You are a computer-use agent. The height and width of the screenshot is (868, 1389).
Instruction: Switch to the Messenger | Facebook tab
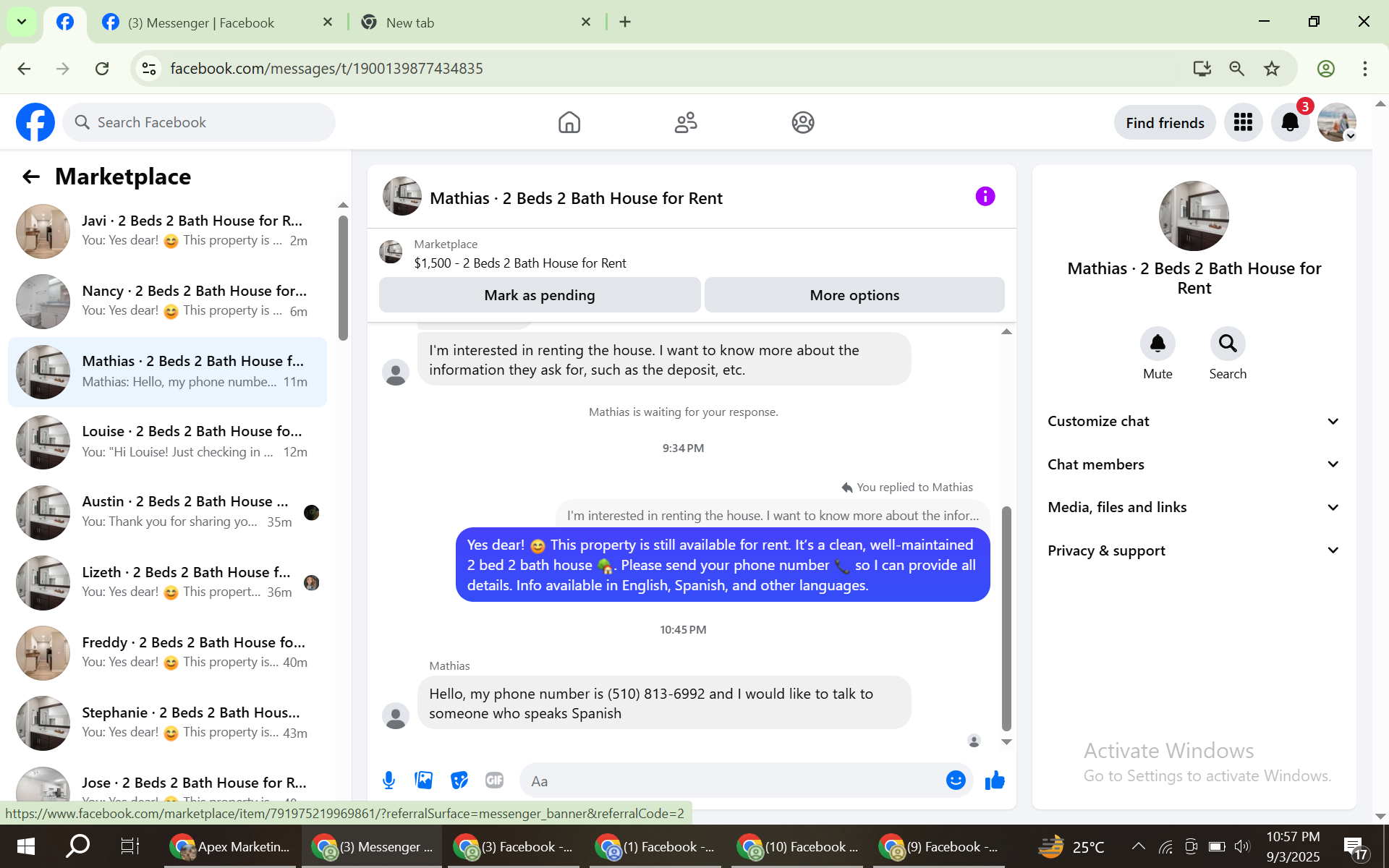(x=217, y=22)
